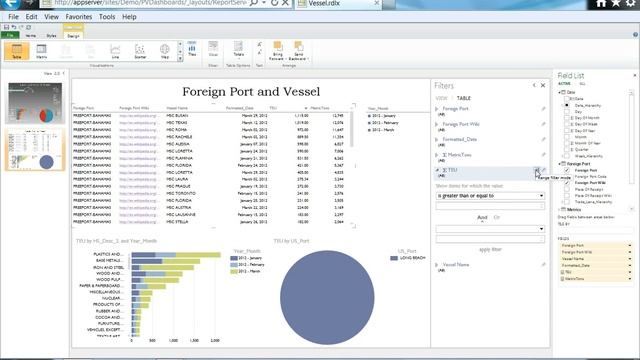Expand the Foreign Port filter
Viewport: 640px width, 360px height.
pos(437,109)
